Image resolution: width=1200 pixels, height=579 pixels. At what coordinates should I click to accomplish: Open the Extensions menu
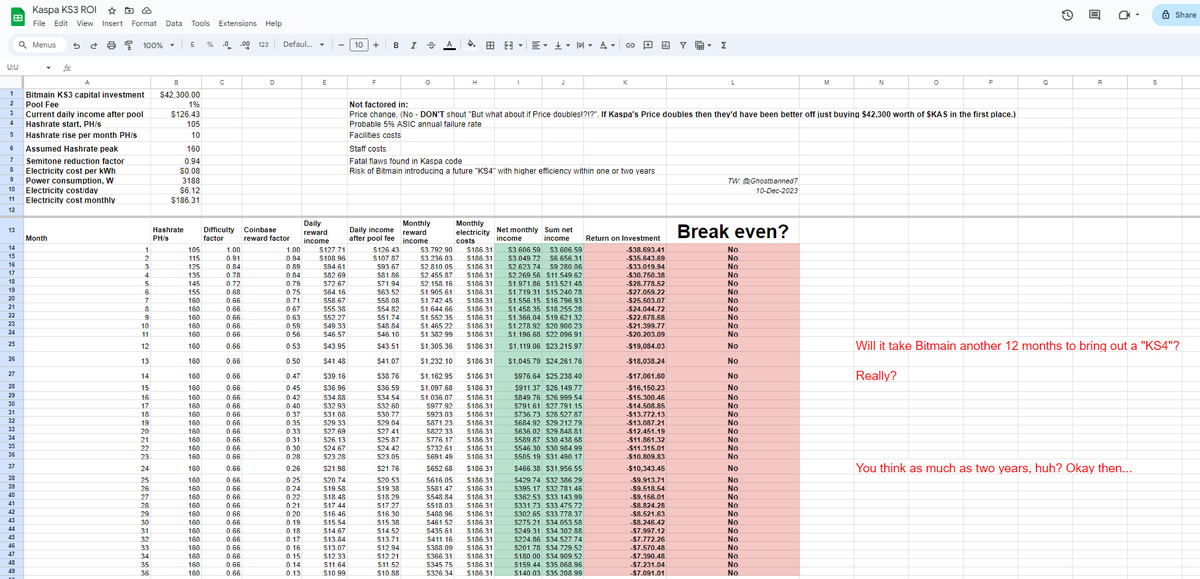tap(237, 23)
